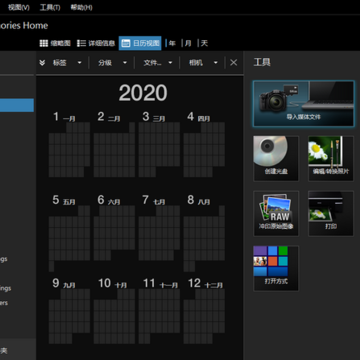Open month 4 四月 in calendar
This screenshot has width=360, height=360.
point(204,144)
